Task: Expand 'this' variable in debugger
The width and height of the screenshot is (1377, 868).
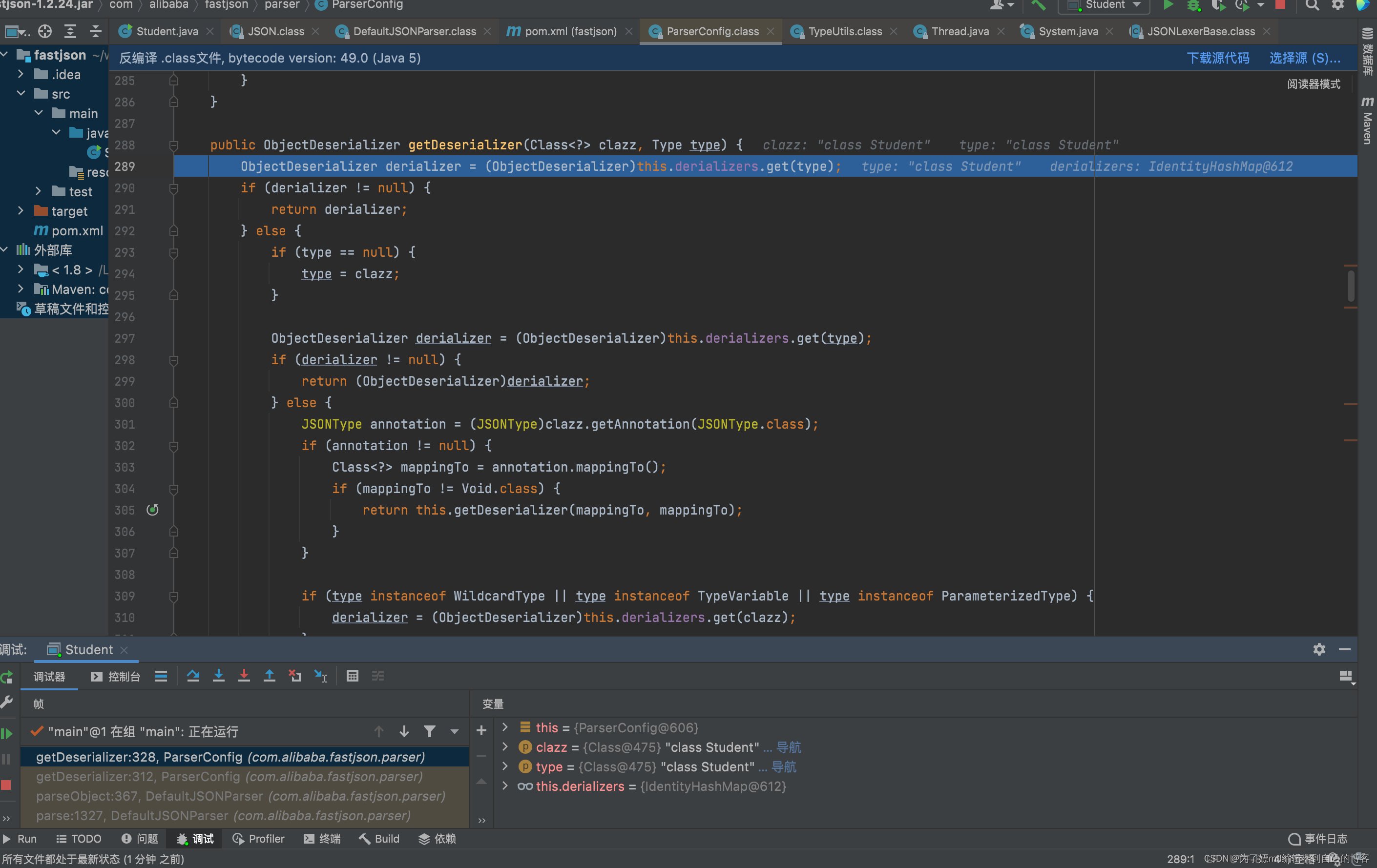Action: [x=505, y=727]
